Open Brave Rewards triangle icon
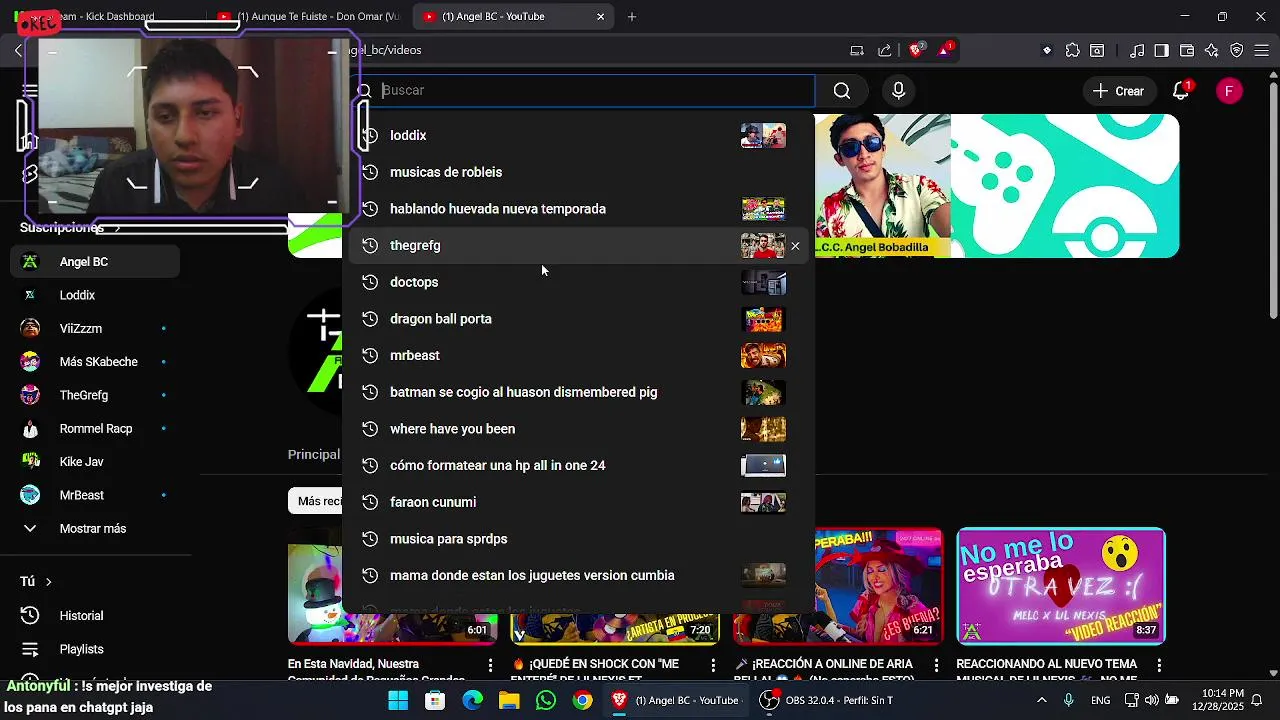The width and height of the screenshot is (1280, 720). pos(945,50)
